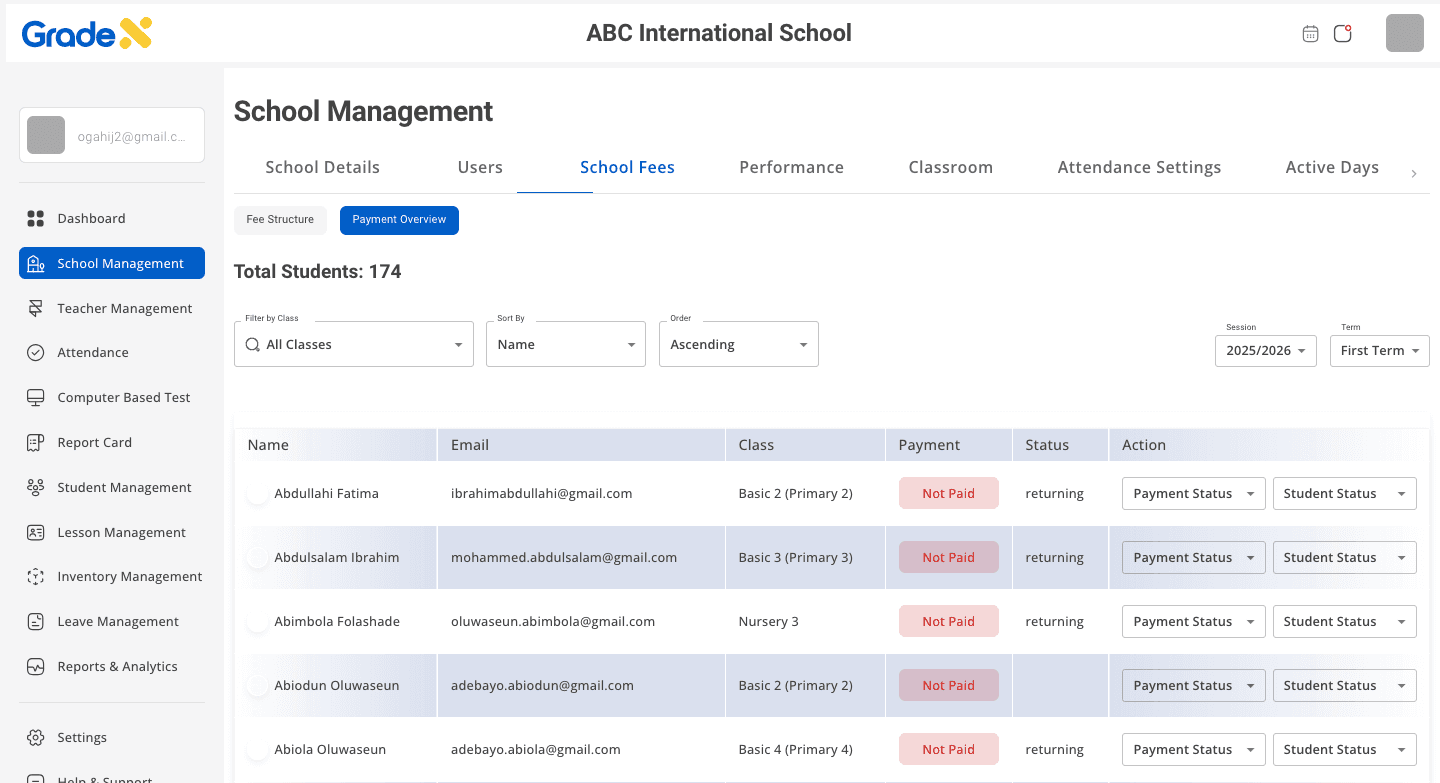Switch to the Performance tab
The width and height of the screenshot is (1440, 783).
click(791, 167)
